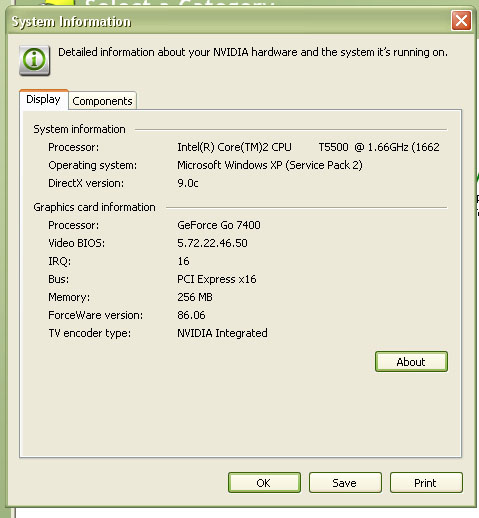Click the IRQ: label
479x518 pixels.
point(60,261)
